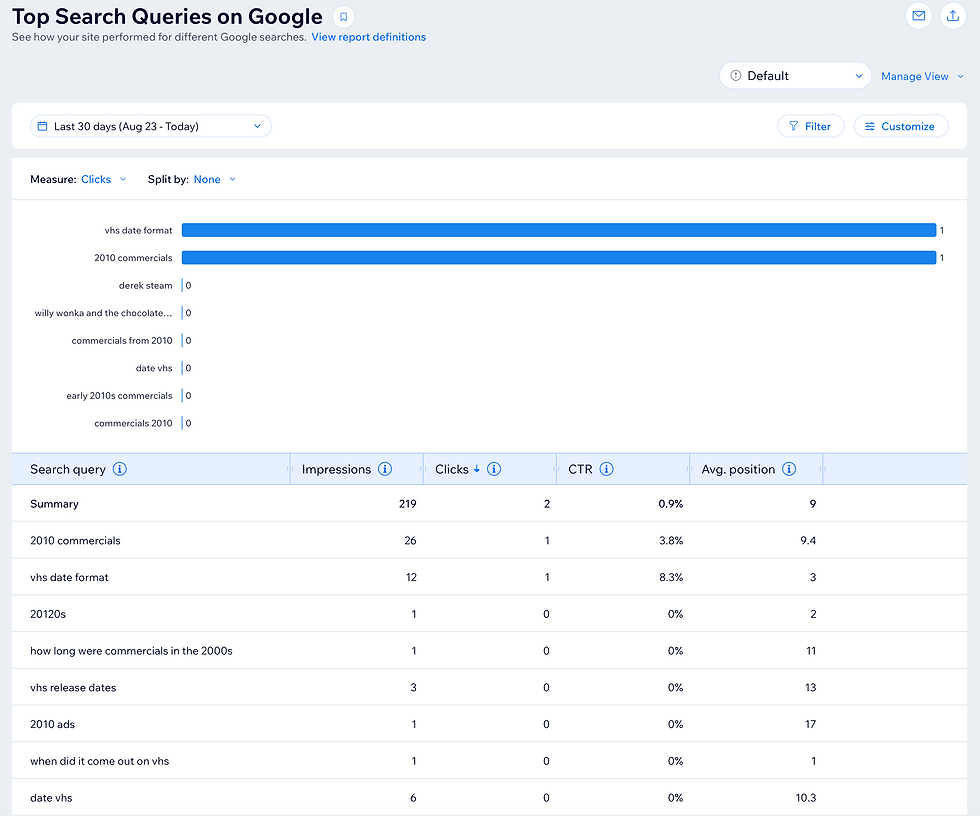980x816 pixels.
Task: Change the Measure Clicks dropdown
Action: [x=104, y=179]
